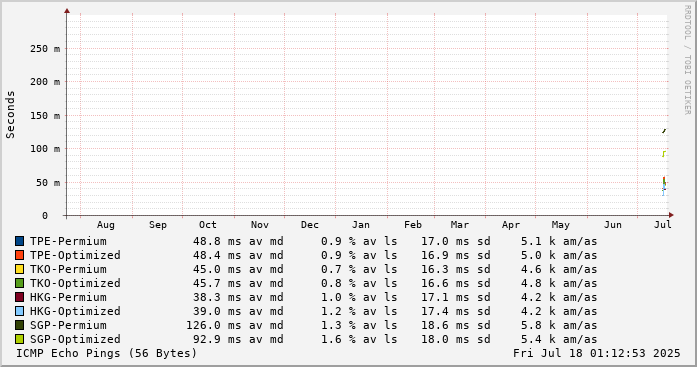The image size is (697, 367).
Task: Click the 18.6 ms sd value
Action: pyautogui.click(x=456, y=325)
